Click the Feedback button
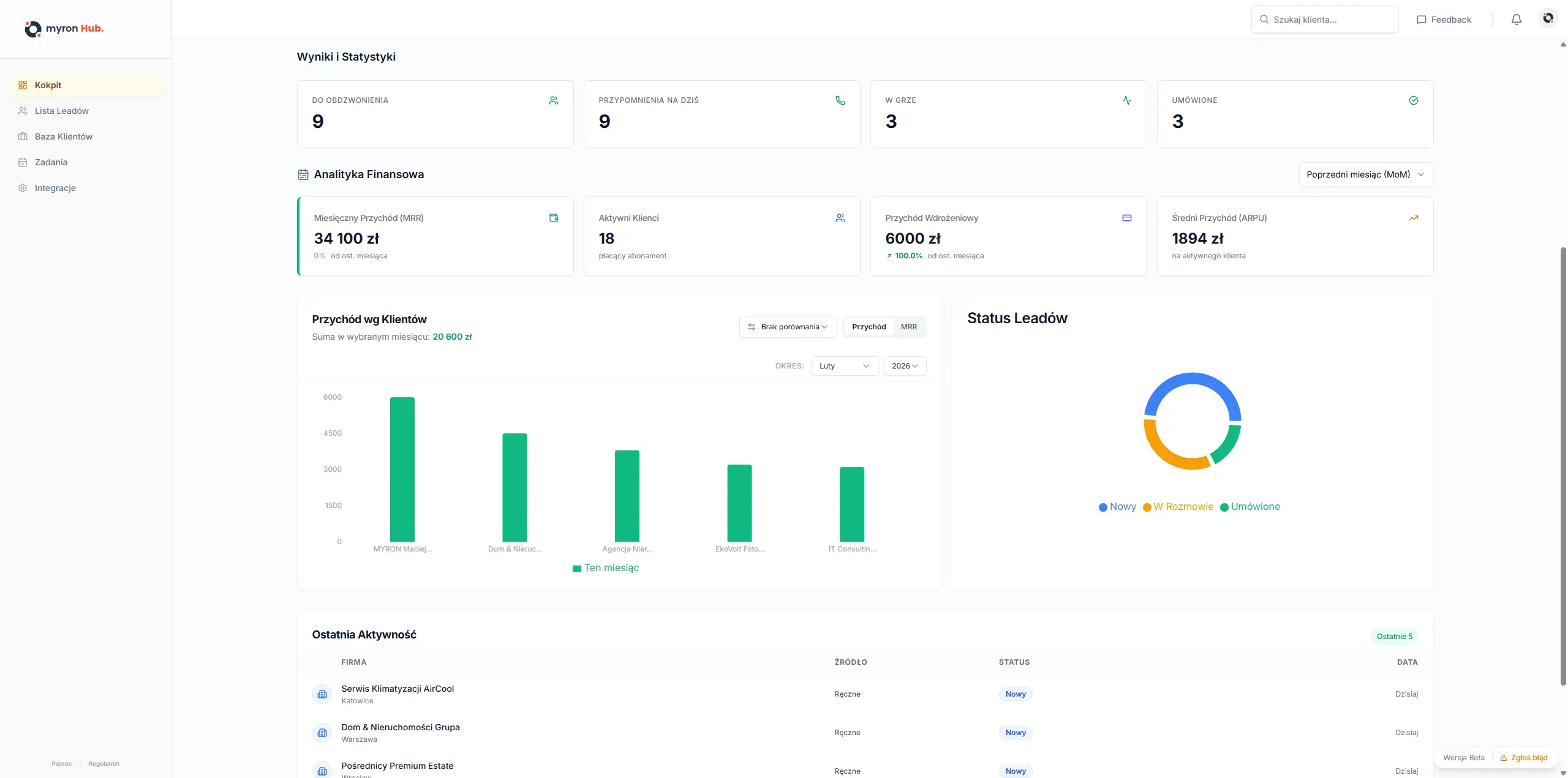The height and width of the screenshot is (778, 1568). pyautogui.click(x=1444, y=20)
